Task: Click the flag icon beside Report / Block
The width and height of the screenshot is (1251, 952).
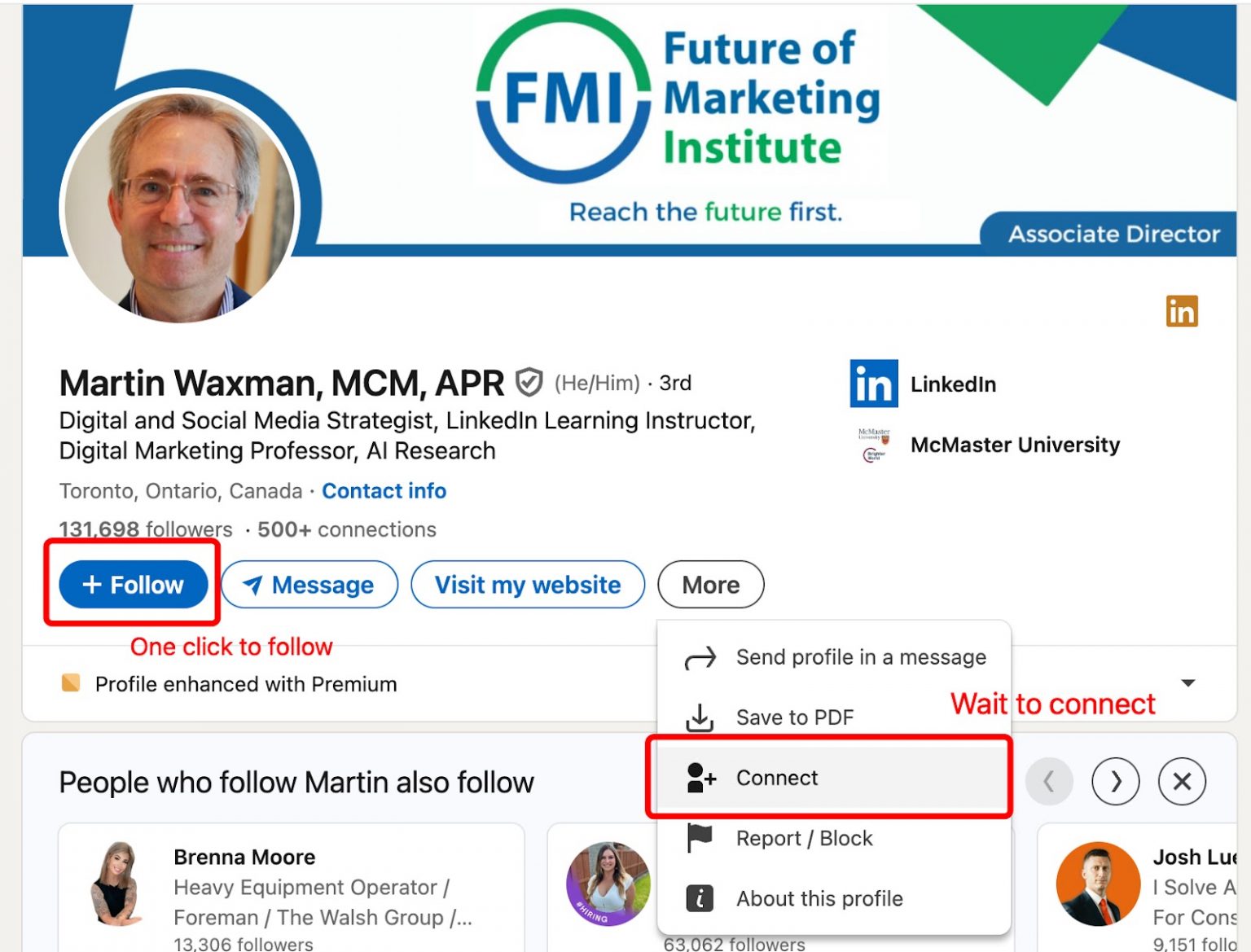Action: point(698,837)
